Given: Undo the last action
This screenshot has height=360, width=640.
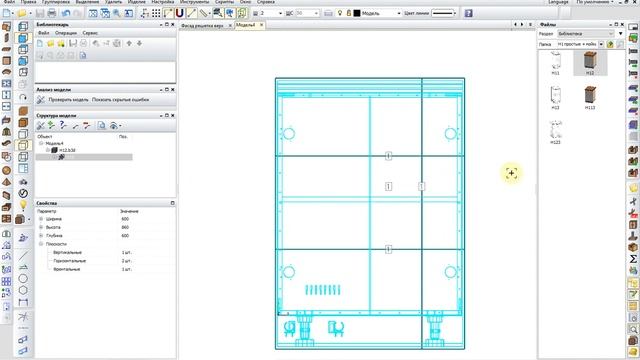Looking at the screenshot, I should click(66, 13).
